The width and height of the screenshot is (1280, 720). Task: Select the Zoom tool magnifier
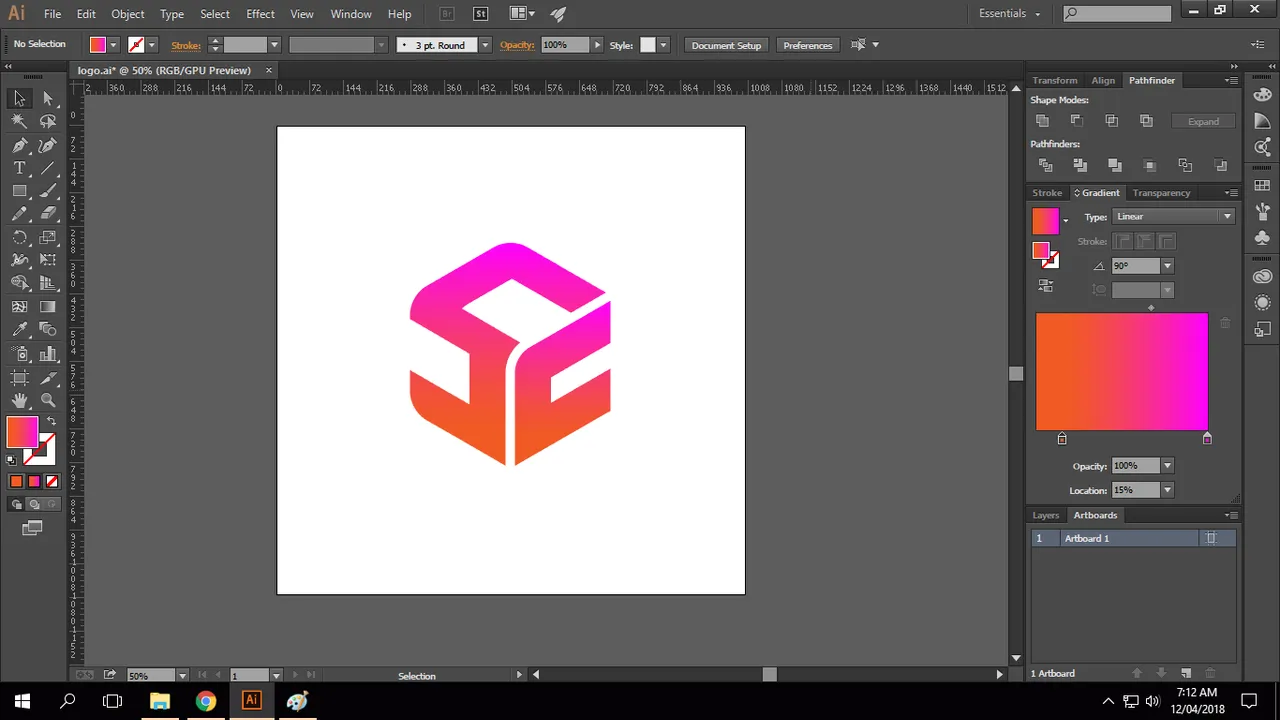[x=48, y=401]
